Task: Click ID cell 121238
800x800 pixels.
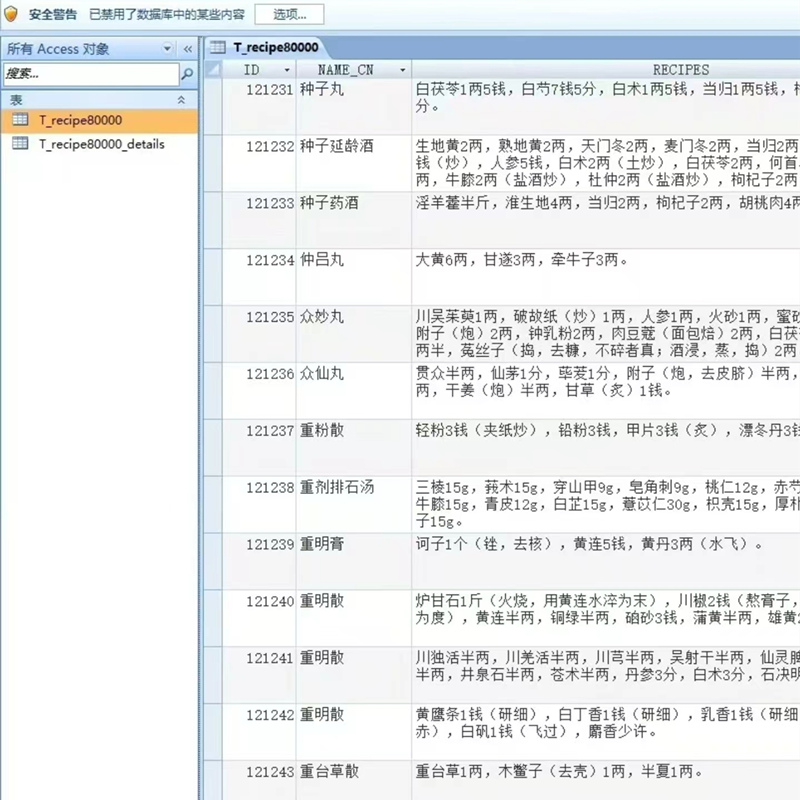Action: 259,505
